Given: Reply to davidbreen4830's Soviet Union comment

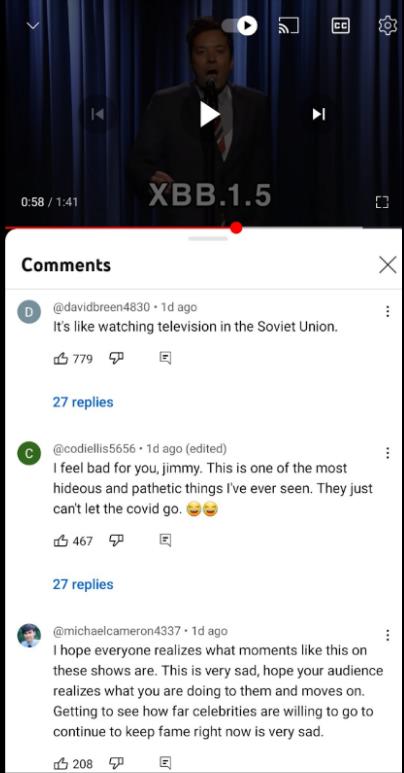Looking at the screenshot, I should click(x=165, y=358).
